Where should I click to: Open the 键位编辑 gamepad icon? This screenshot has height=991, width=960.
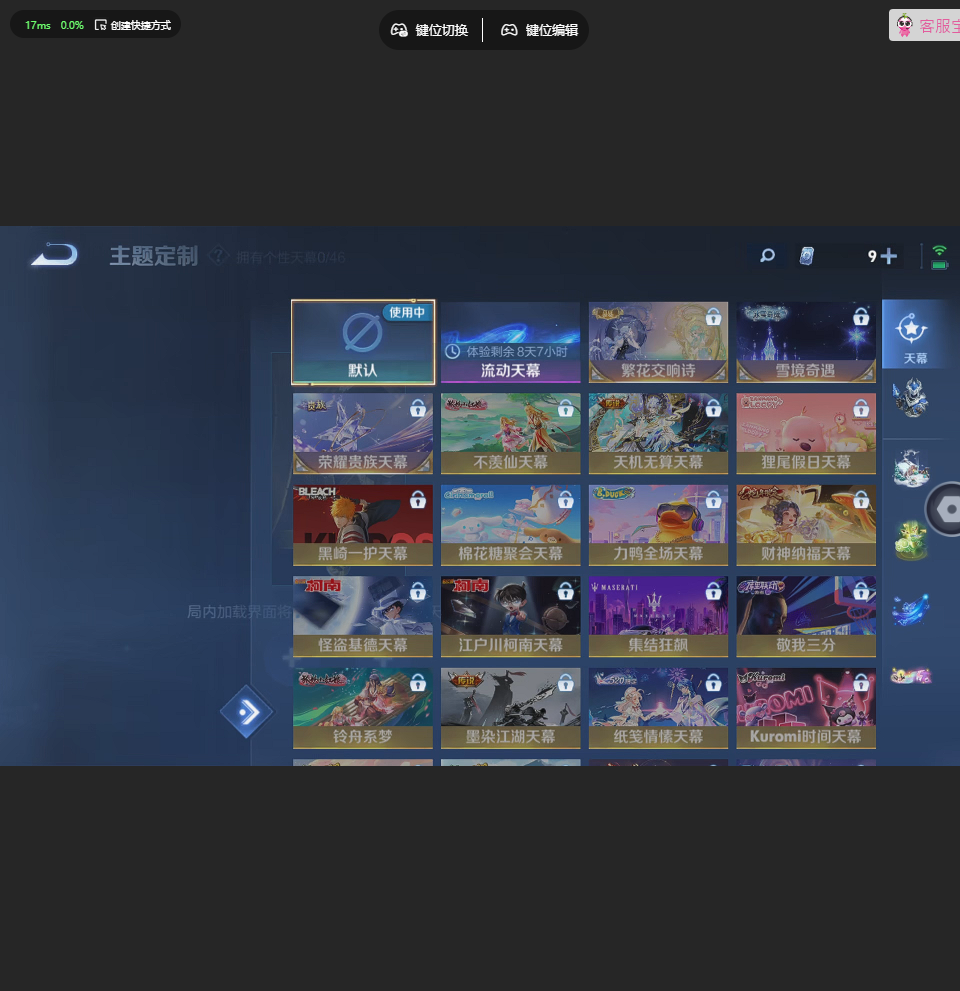510,30
